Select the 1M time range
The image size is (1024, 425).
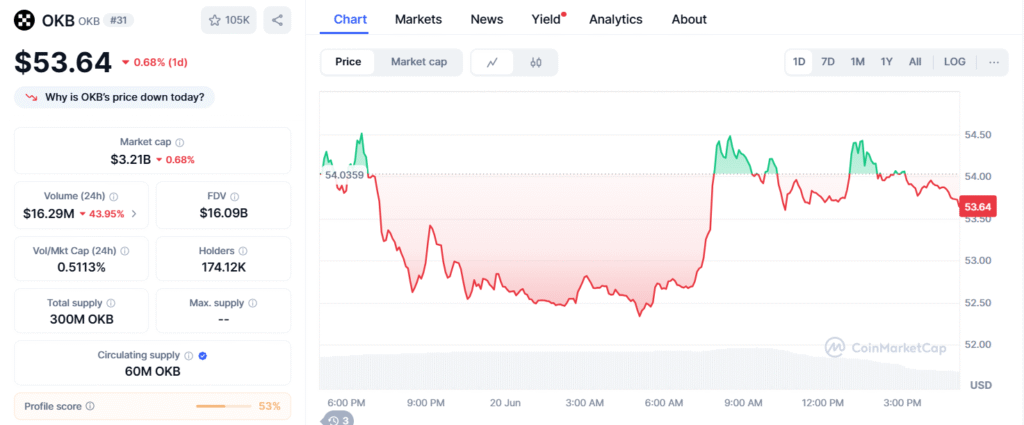[857, 62]
